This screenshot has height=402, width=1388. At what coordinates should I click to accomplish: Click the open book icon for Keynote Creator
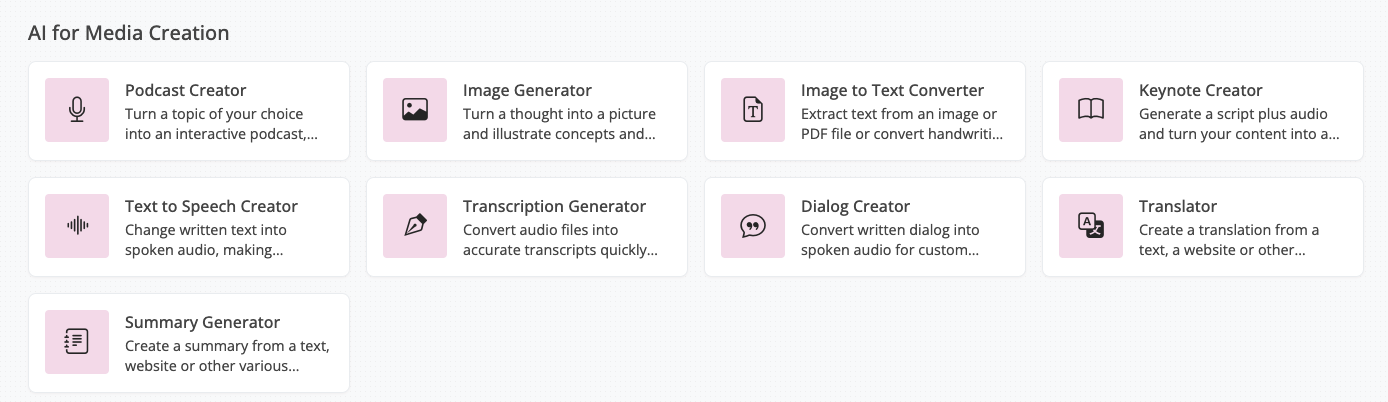[x=1091, y=110]
